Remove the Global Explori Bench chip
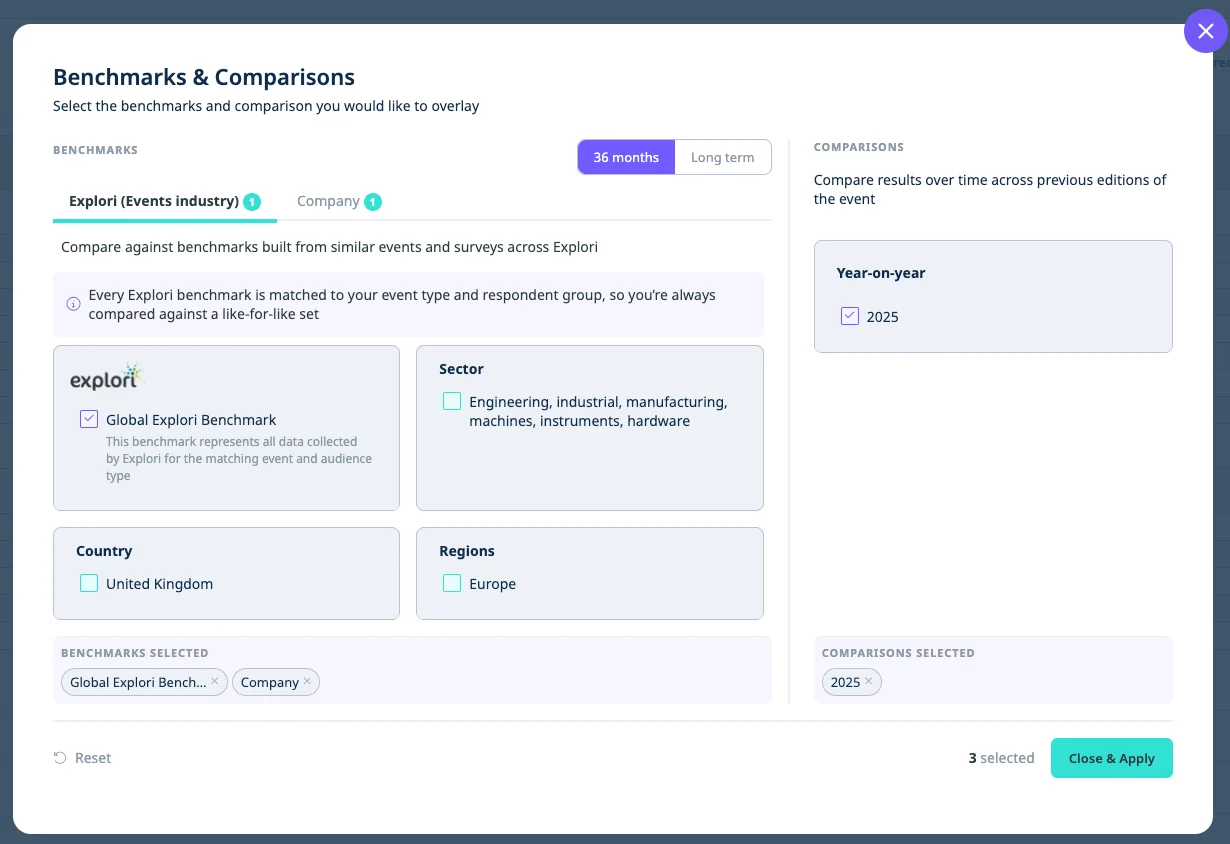1230x844 pixels. [x=215, y=681]
